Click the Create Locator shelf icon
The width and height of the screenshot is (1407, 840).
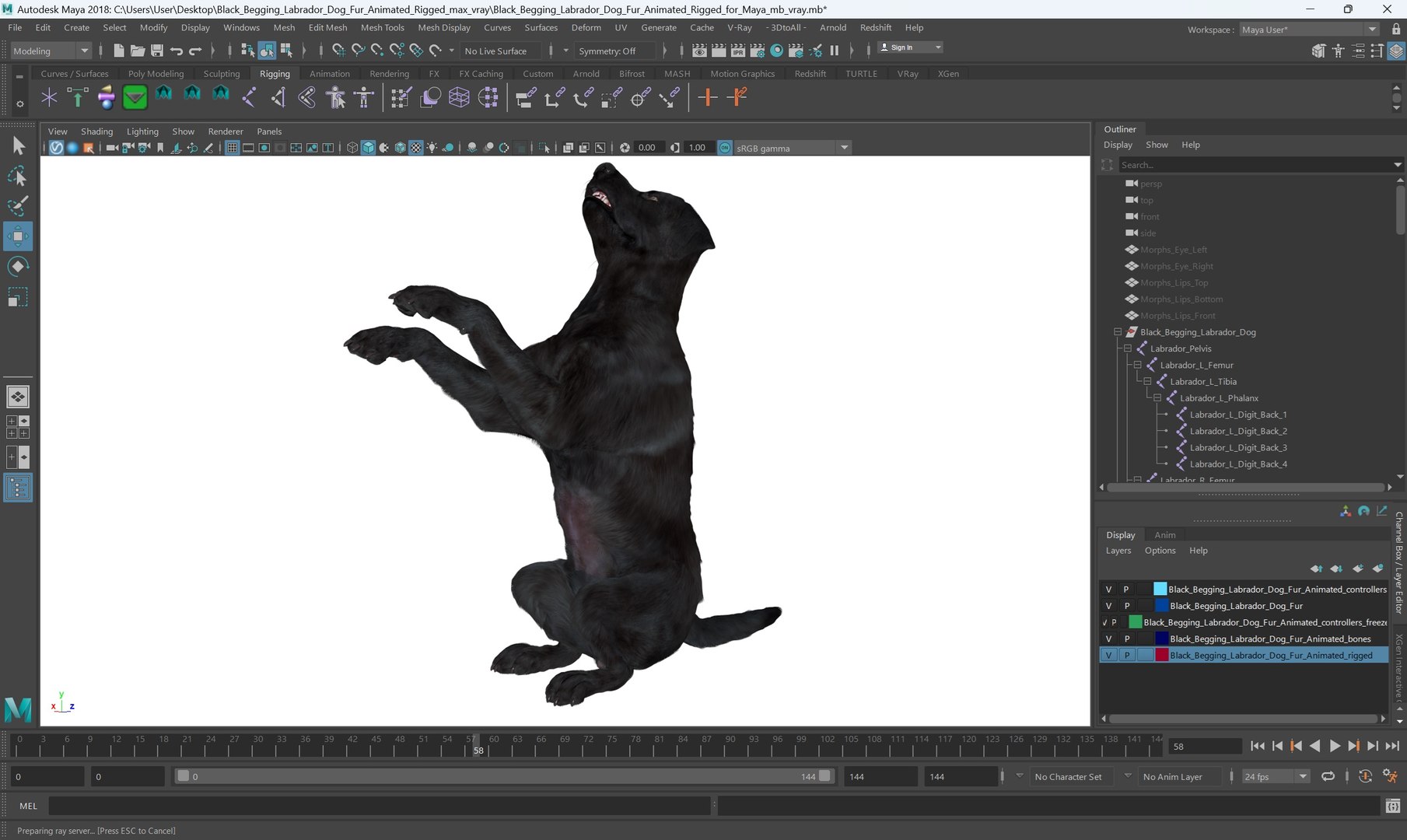(x=49, y=97)
